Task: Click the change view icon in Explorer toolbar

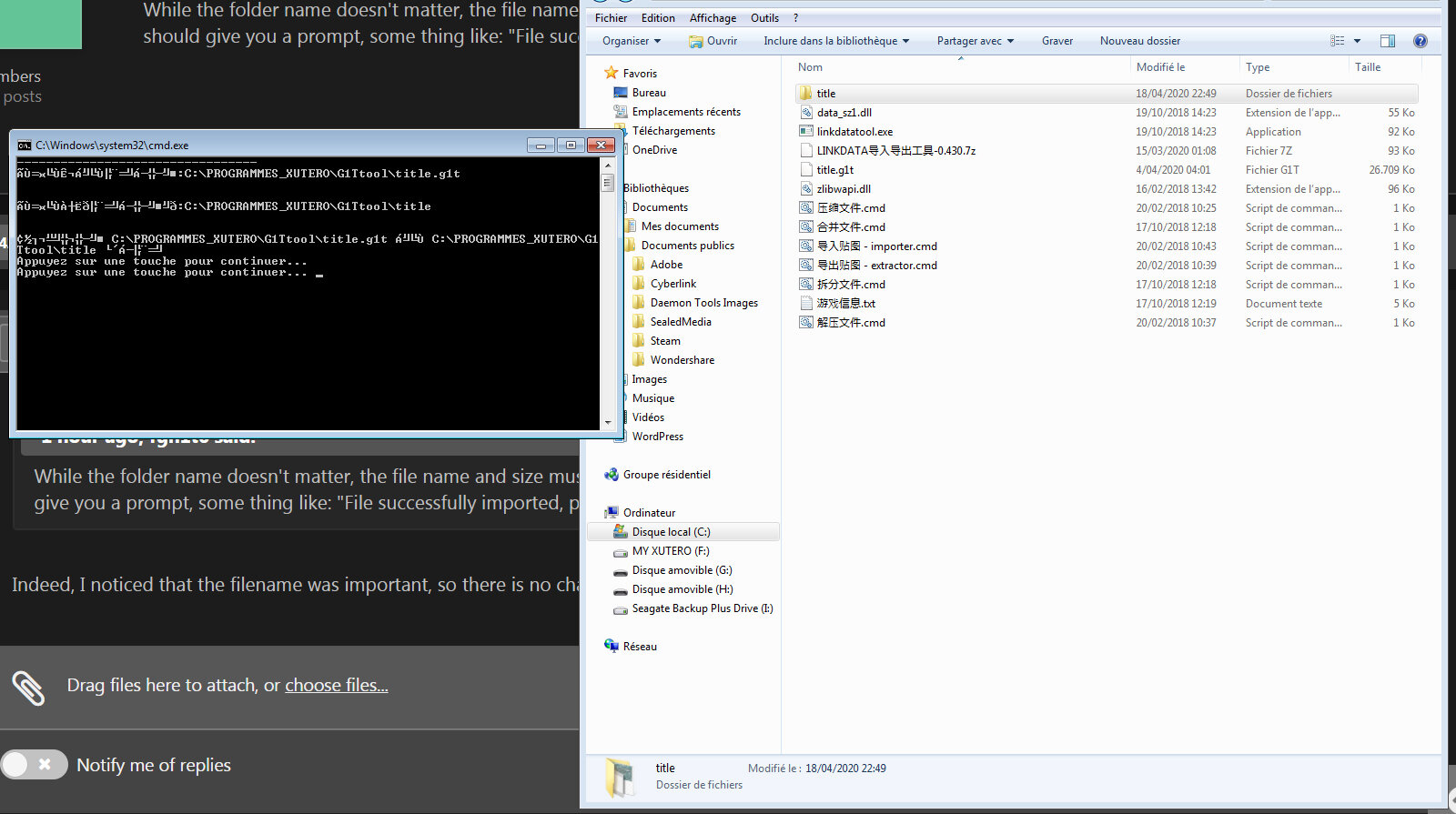Action: (x=1337, y=41)
